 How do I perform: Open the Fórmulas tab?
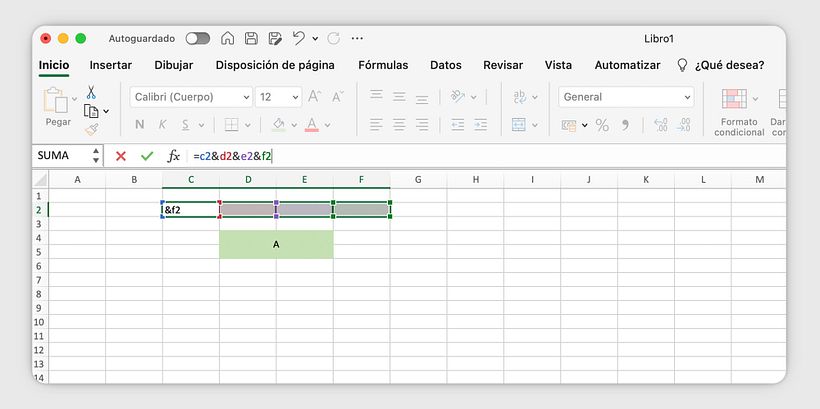[x=383, y=65]
